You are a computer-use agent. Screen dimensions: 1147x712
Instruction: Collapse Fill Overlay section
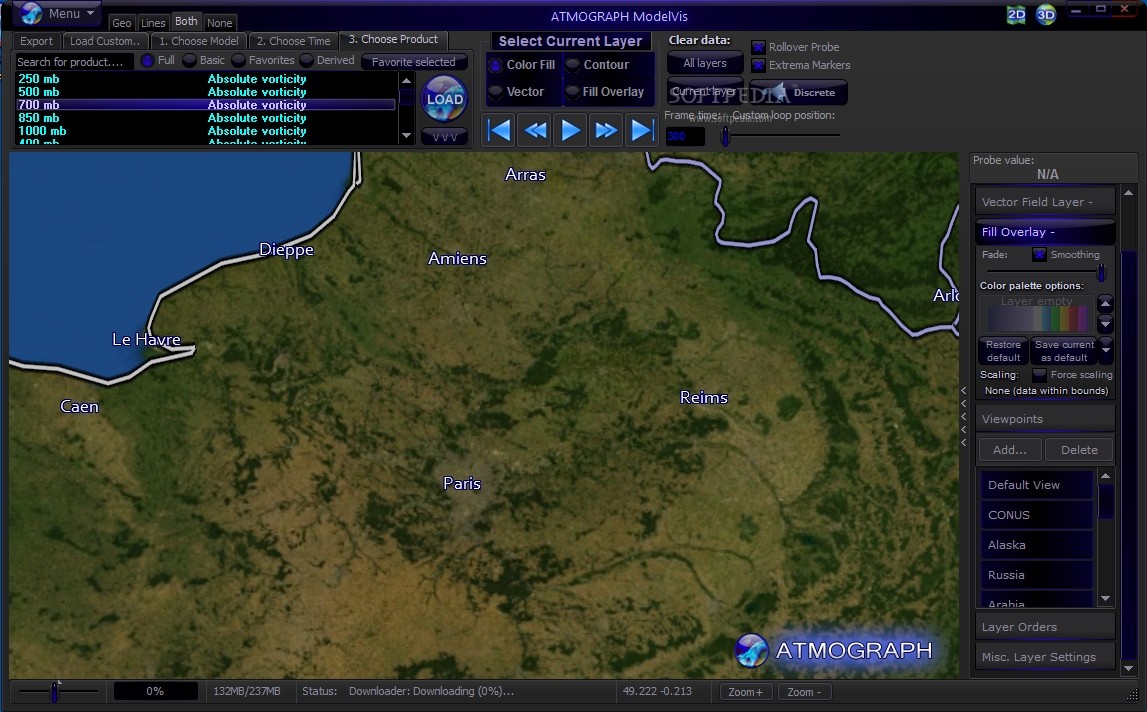coord(1045,232)
